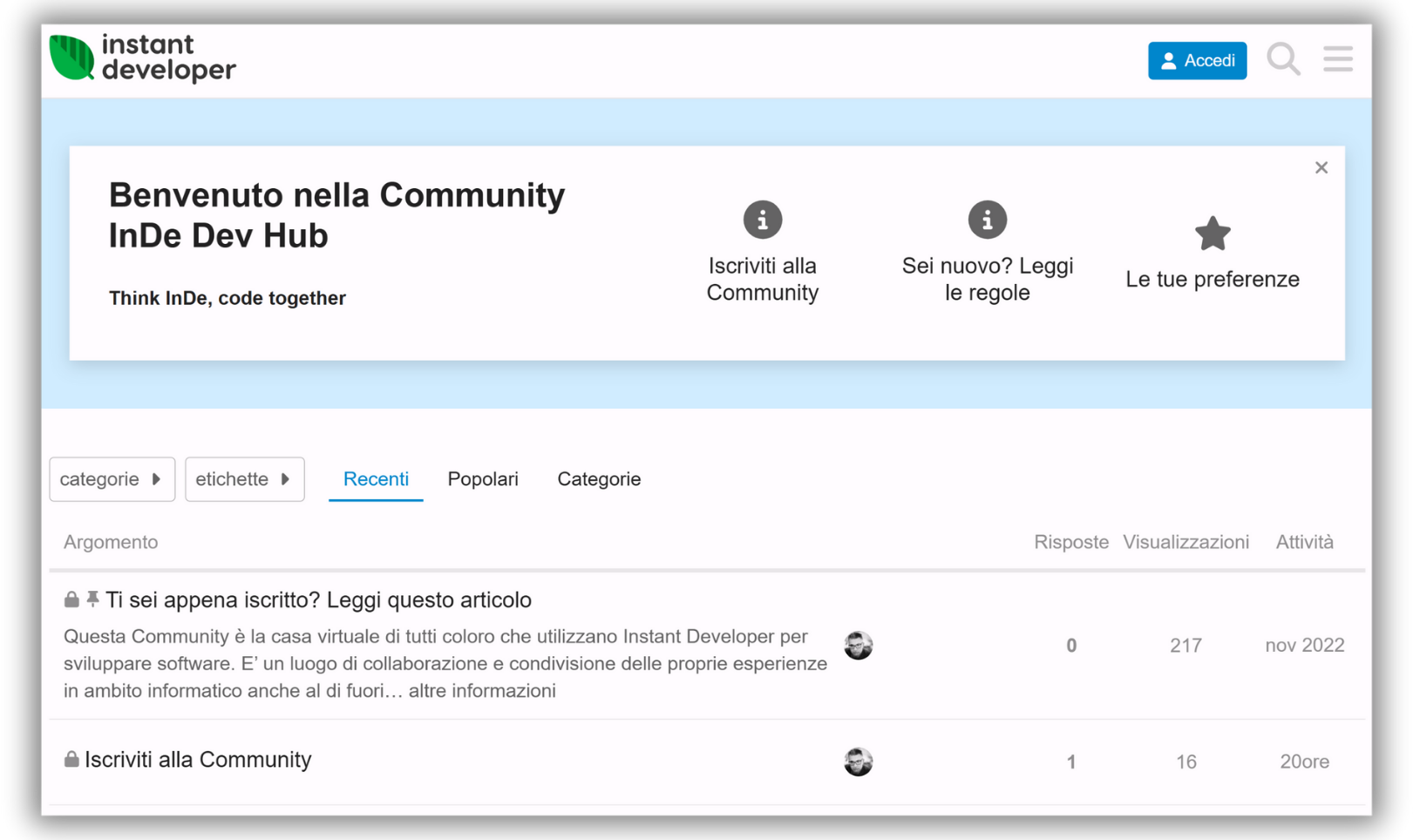The image size is (1413, 840).
Task: Select the star icon for Le tue preferenze
Action: tap(1213, 233)
